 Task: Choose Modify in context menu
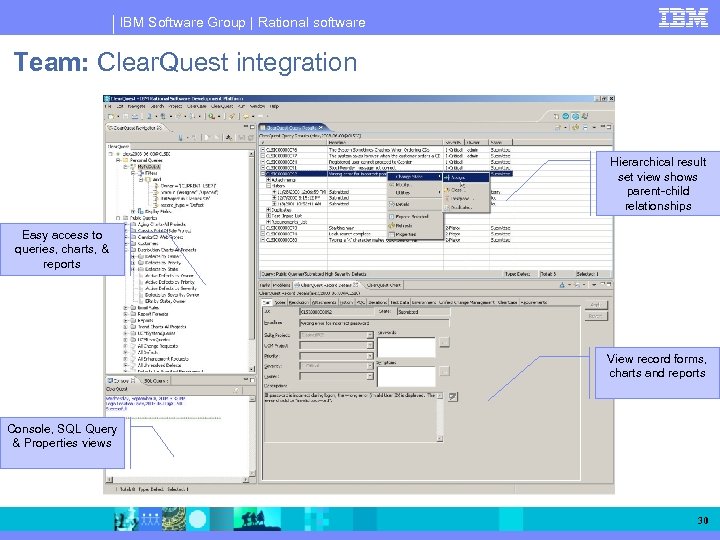coord(415,185)
